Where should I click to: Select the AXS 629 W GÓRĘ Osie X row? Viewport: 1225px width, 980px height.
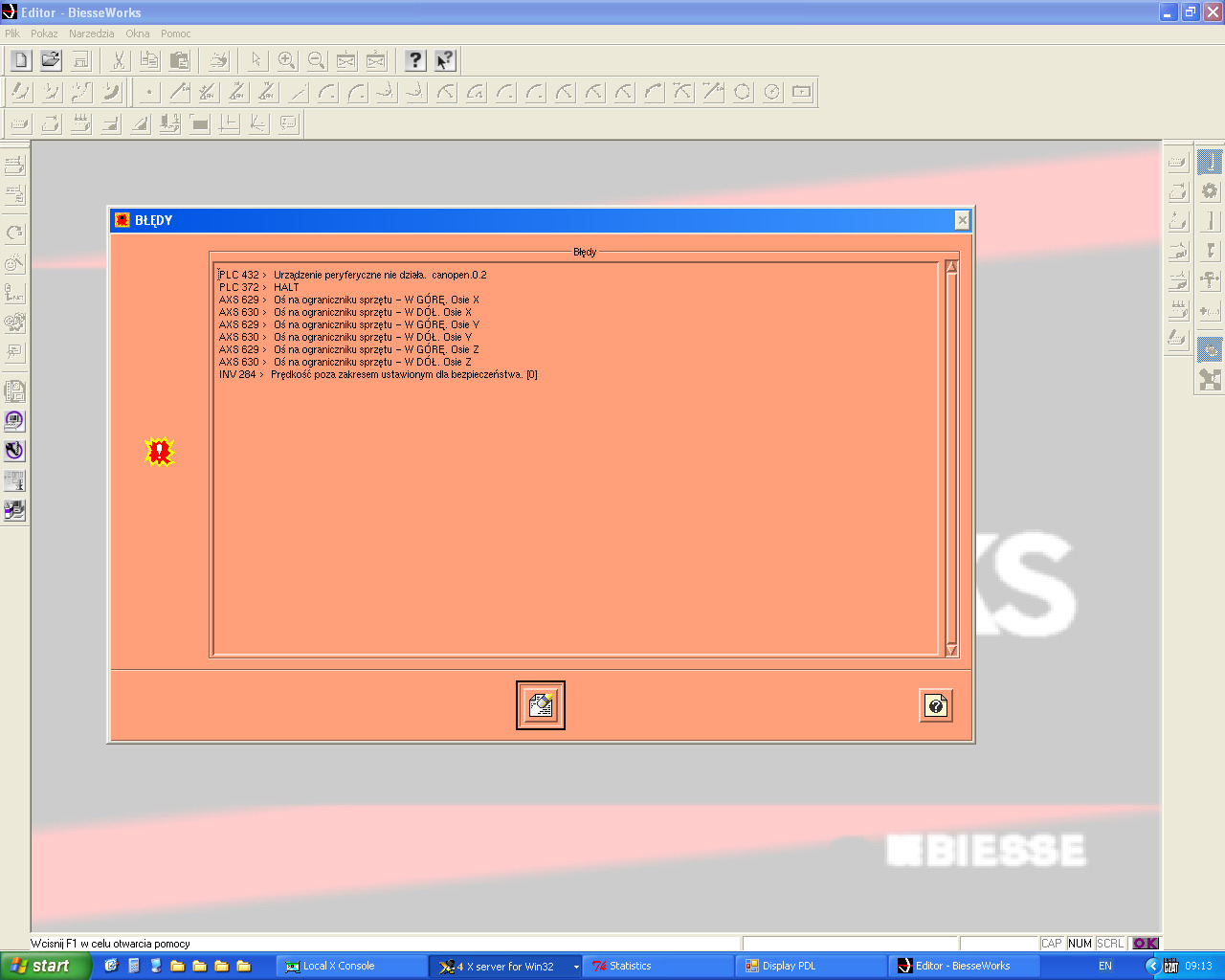pos(348,300)
